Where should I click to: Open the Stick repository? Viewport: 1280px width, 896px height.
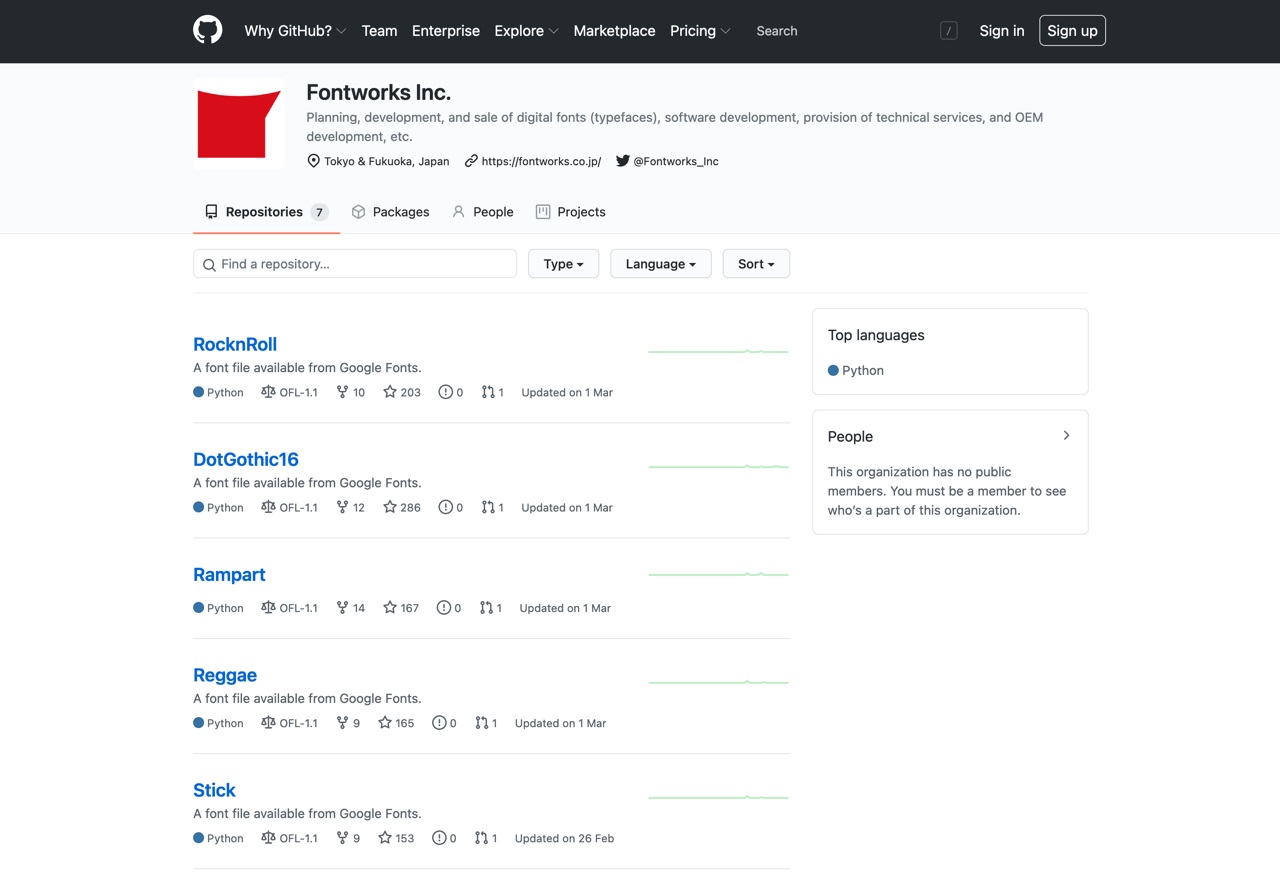coord(214,790)
